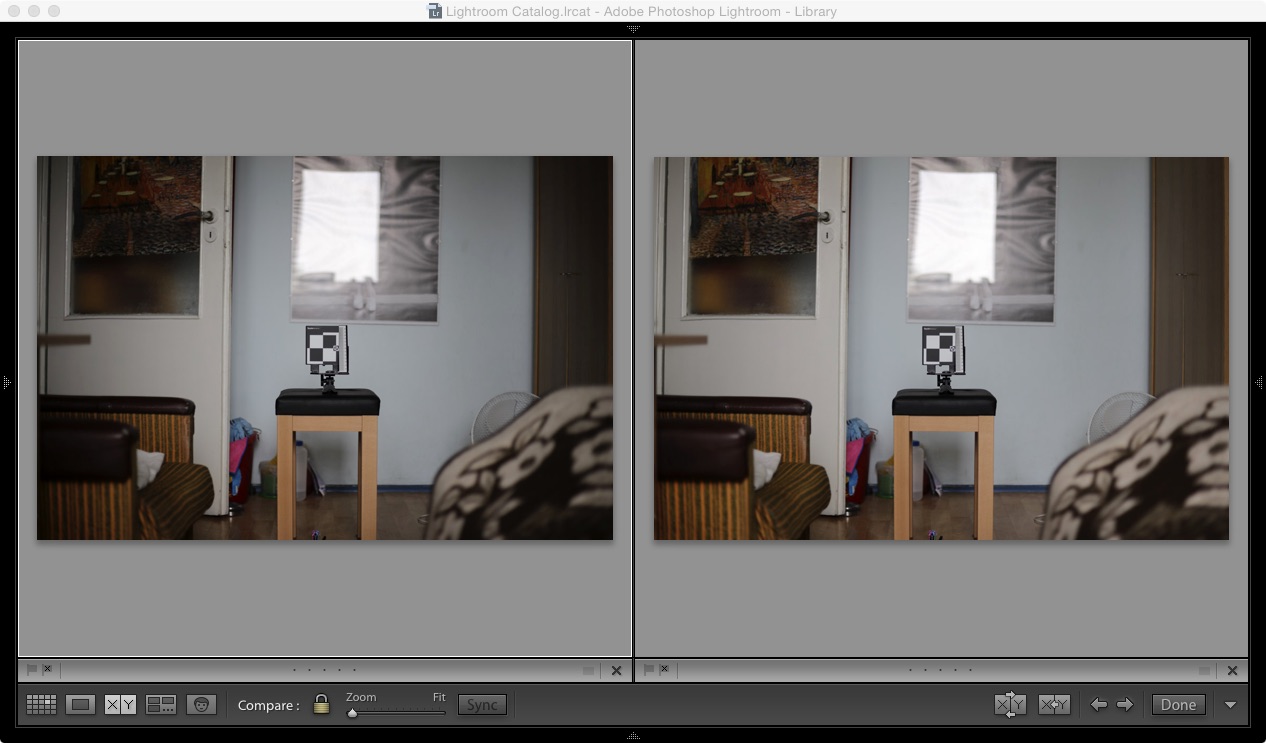This screenshot has width=1266, height=743.
Task: Click the "Compare :" label
Action: [269, 705]
